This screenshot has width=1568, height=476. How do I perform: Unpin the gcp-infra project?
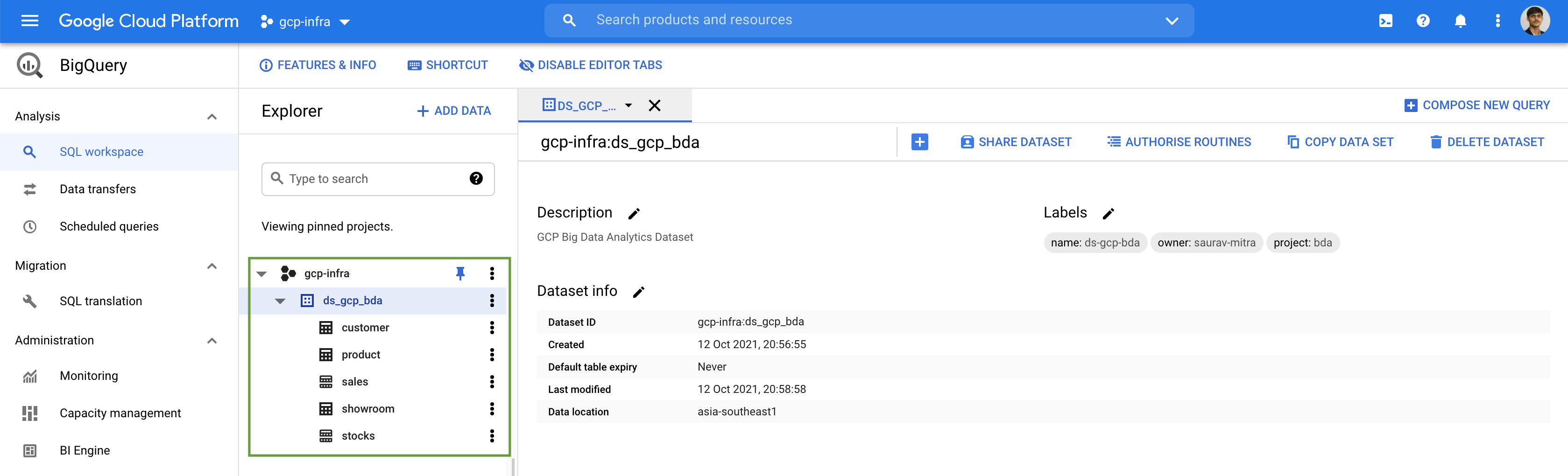[460, 273]
